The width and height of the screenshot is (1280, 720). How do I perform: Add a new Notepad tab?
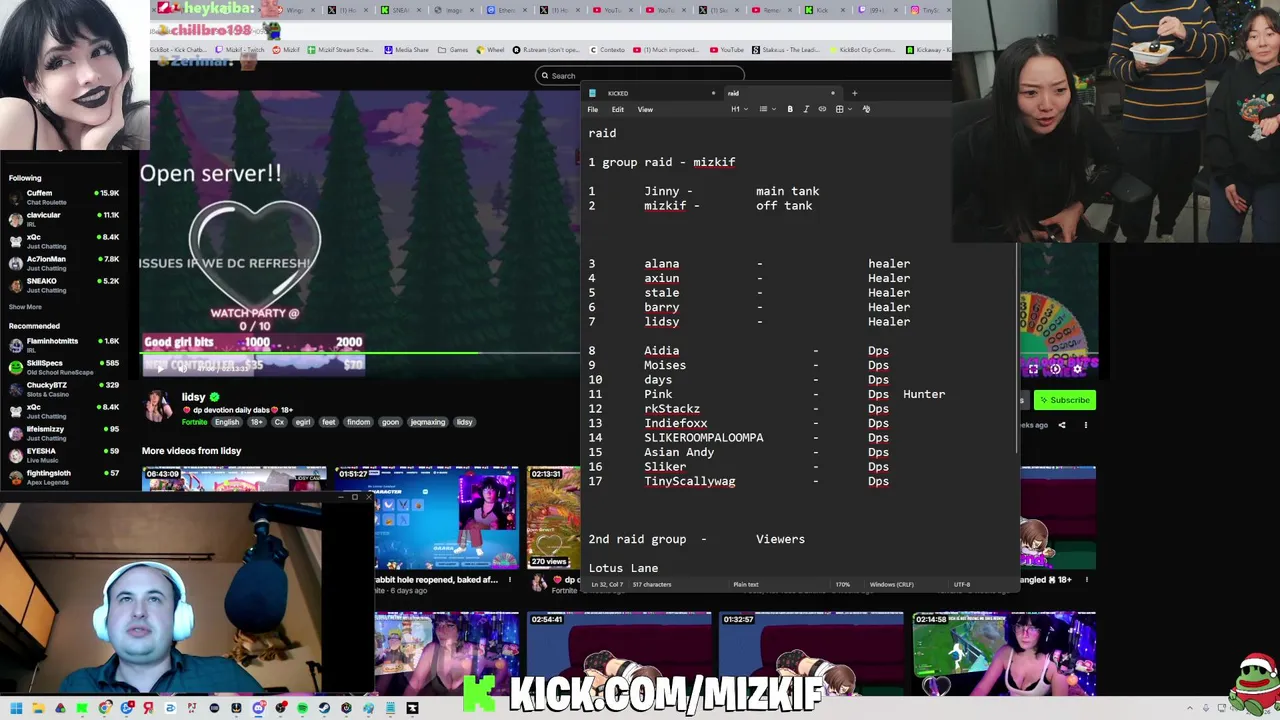[x=854, y=93]
